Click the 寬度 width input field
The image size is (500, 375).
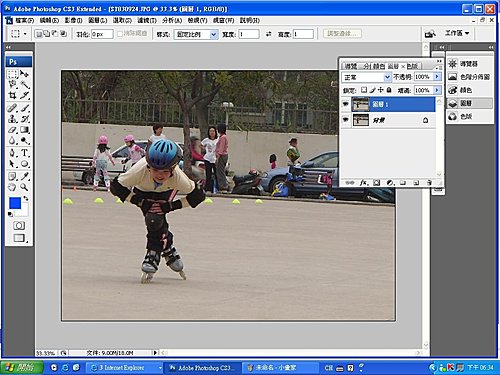coord(249,34)
